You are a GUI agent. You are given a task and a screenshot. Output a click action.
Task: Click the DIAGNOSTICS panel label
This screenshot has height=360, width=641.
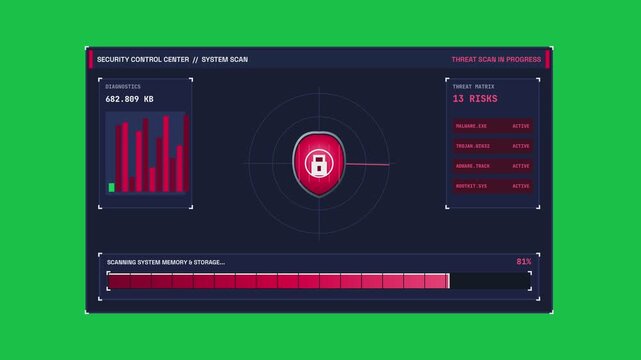(123, 87)
